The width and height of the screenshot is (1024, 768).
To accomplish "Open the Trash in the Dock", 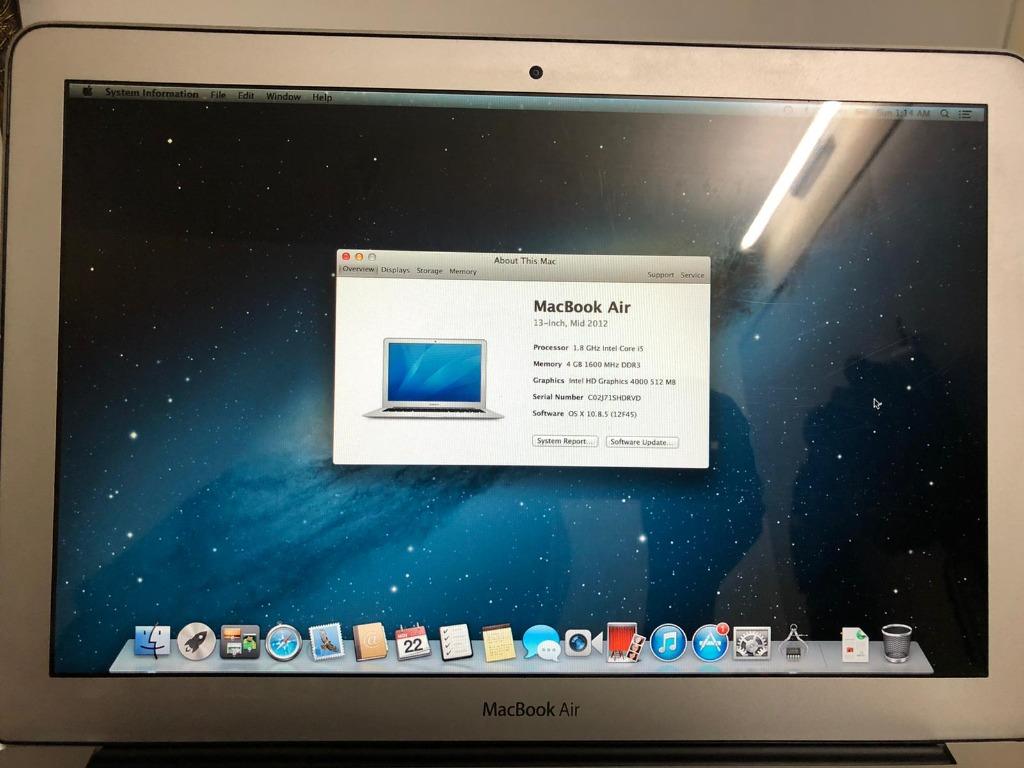I will (897, 644).
